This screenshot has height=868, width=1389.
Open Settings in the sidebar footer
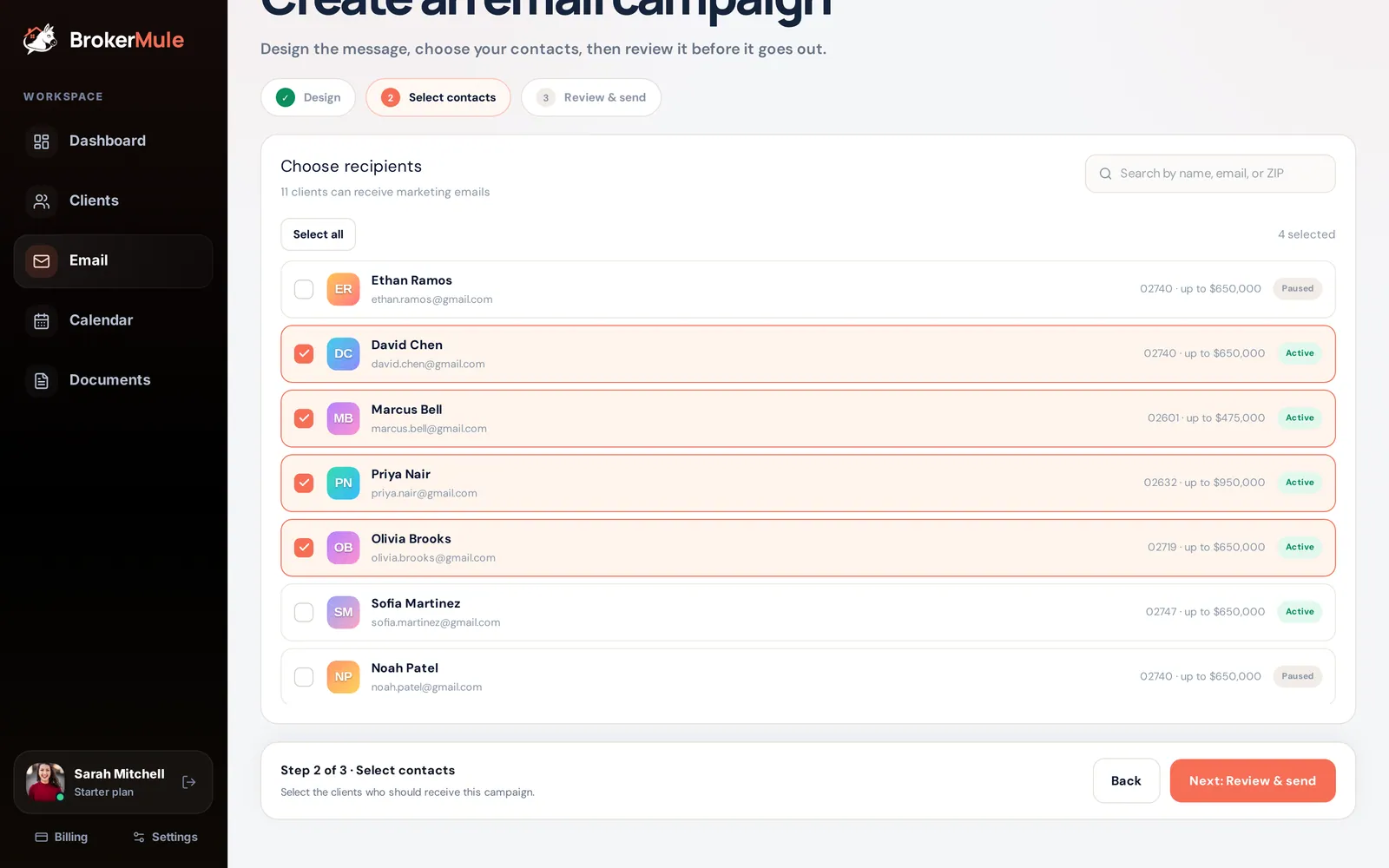tap(165, 837)
